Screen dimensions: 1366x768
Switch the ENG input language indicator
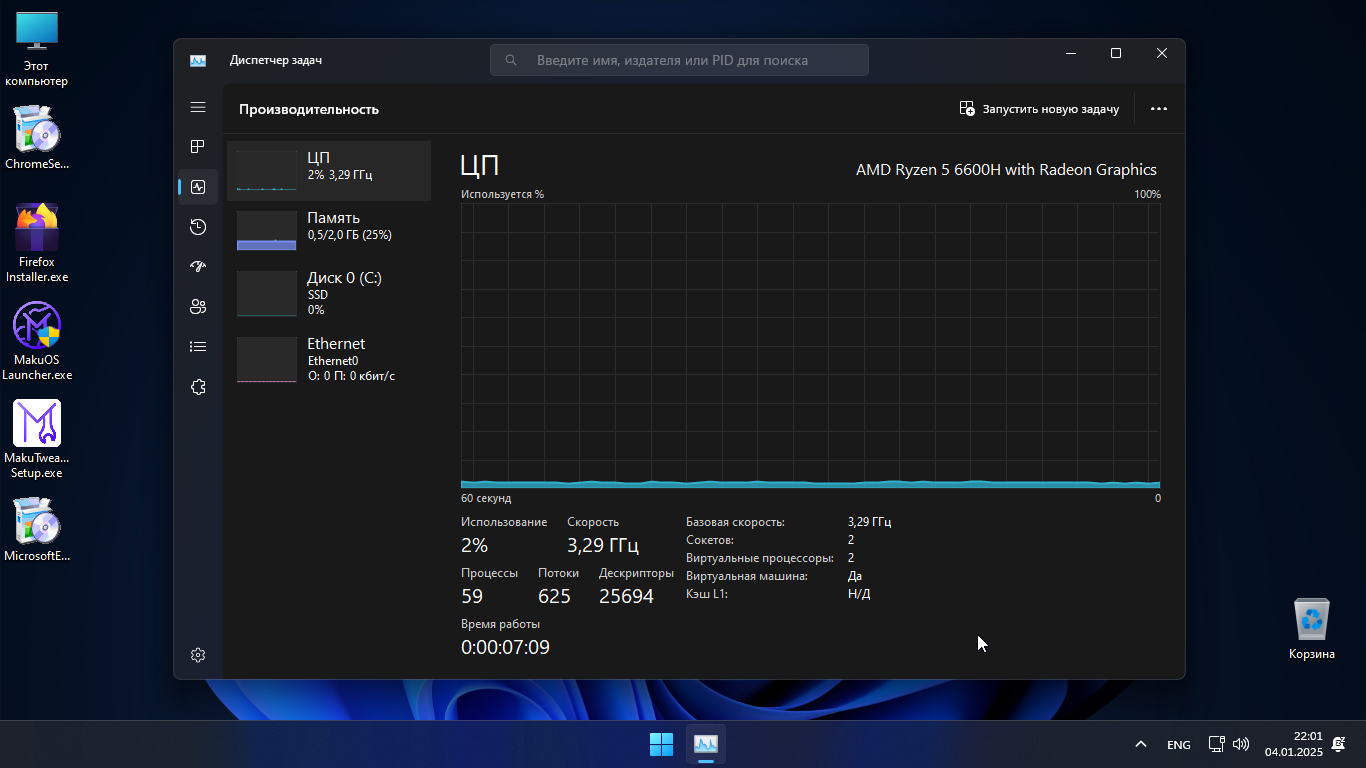click(1179, 744)
